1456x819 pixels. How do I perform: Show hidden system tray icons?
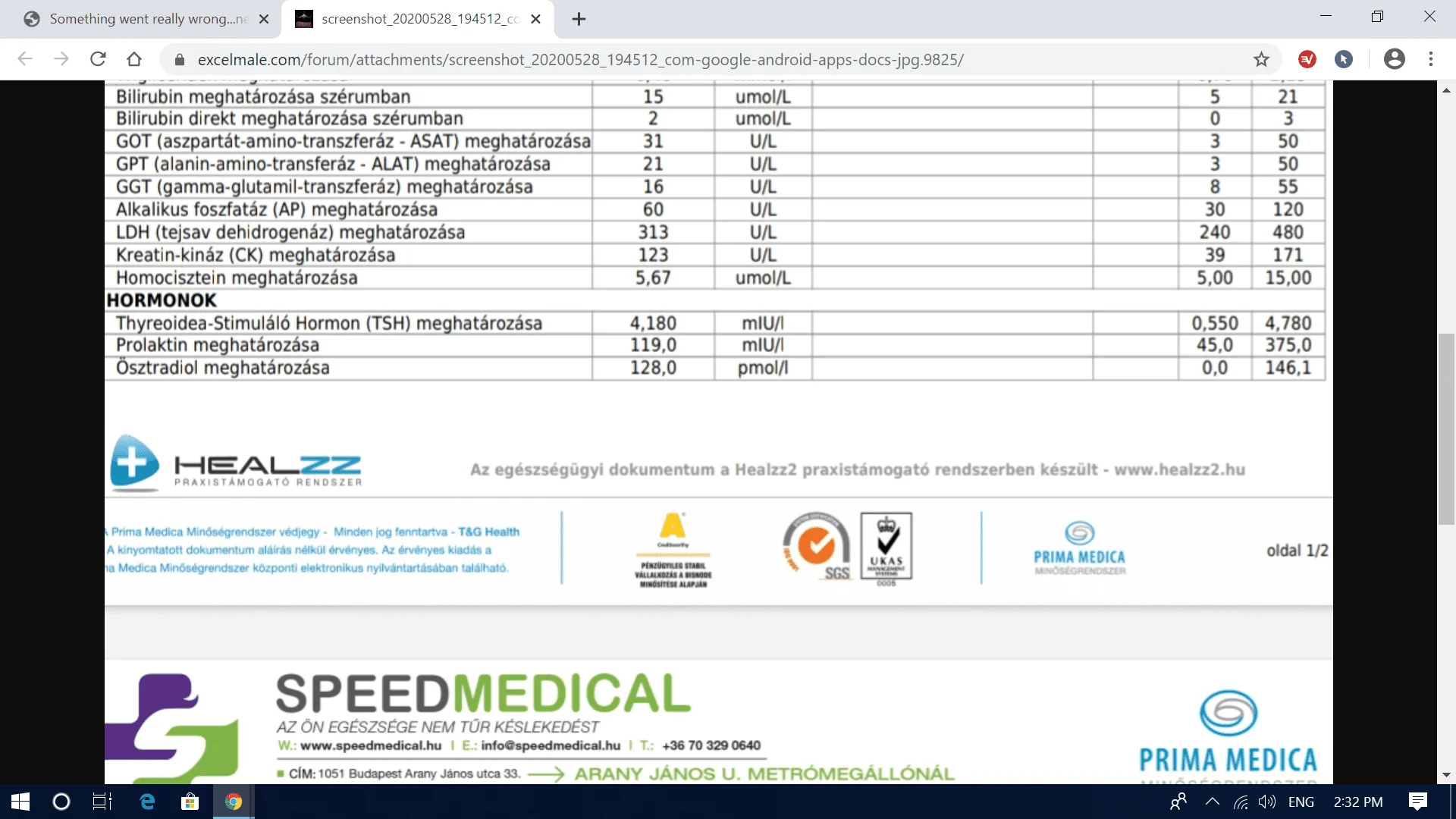tap(1212, 802)
